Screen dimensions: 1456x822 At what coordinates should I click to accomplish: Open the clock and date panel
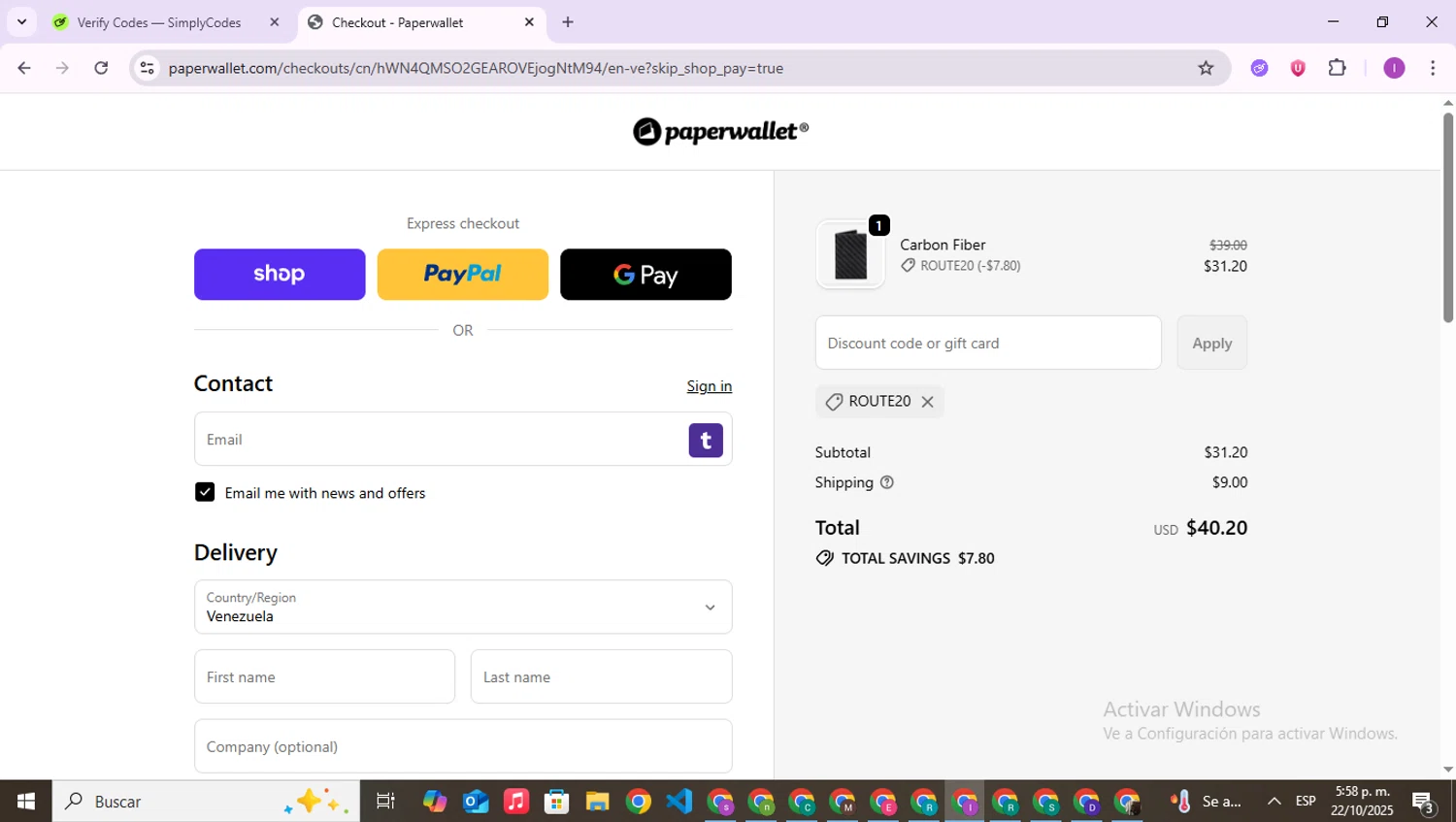pos(1362,802)
